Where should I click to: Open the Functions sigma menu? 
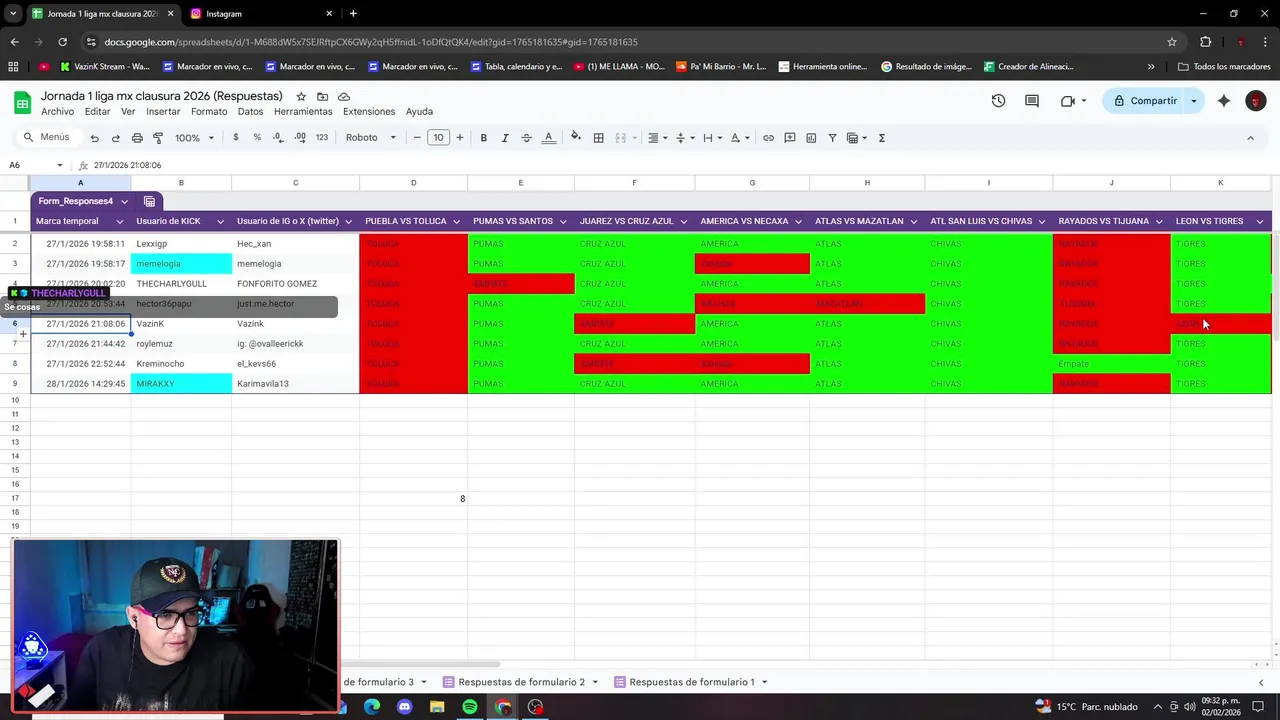881,138
